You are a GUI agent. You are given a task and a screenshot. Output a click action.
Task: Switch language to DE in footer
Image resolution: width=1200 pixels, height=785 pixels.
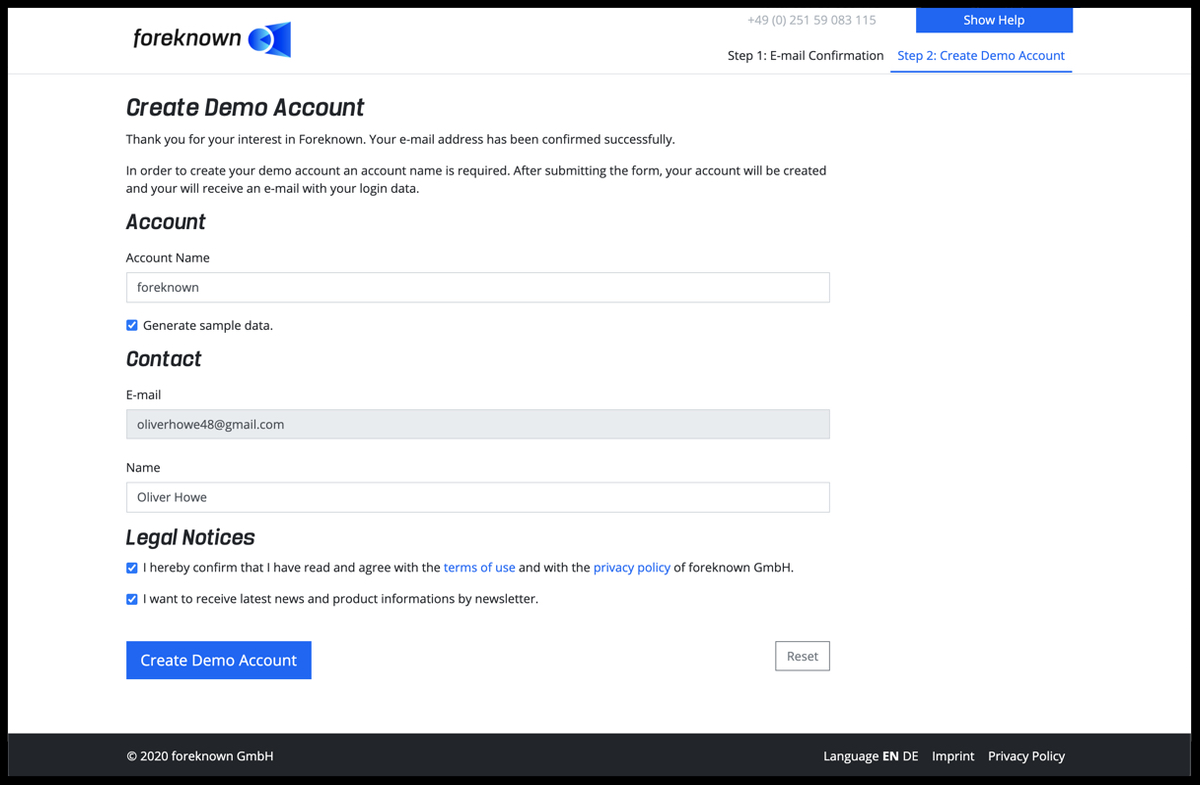(x=910, y=756)
